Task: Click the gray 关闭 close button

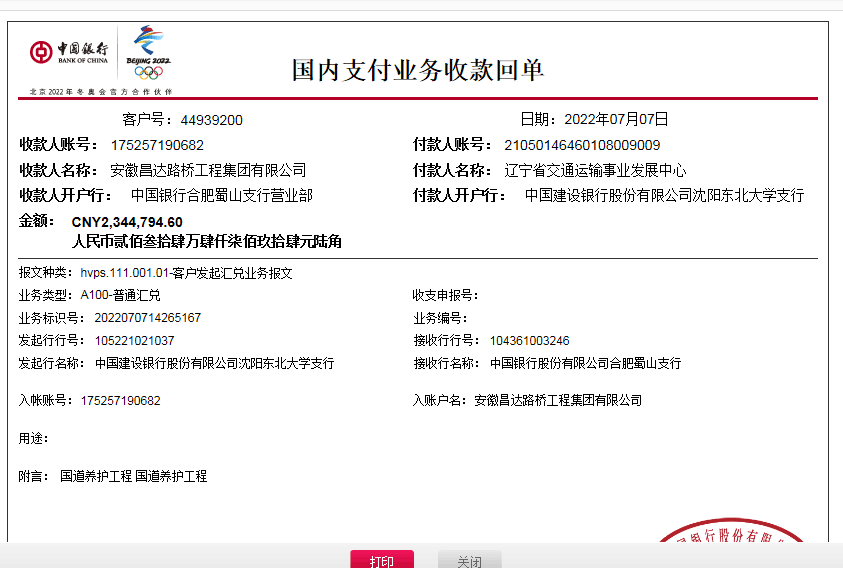Action: [x=469, y=561]
